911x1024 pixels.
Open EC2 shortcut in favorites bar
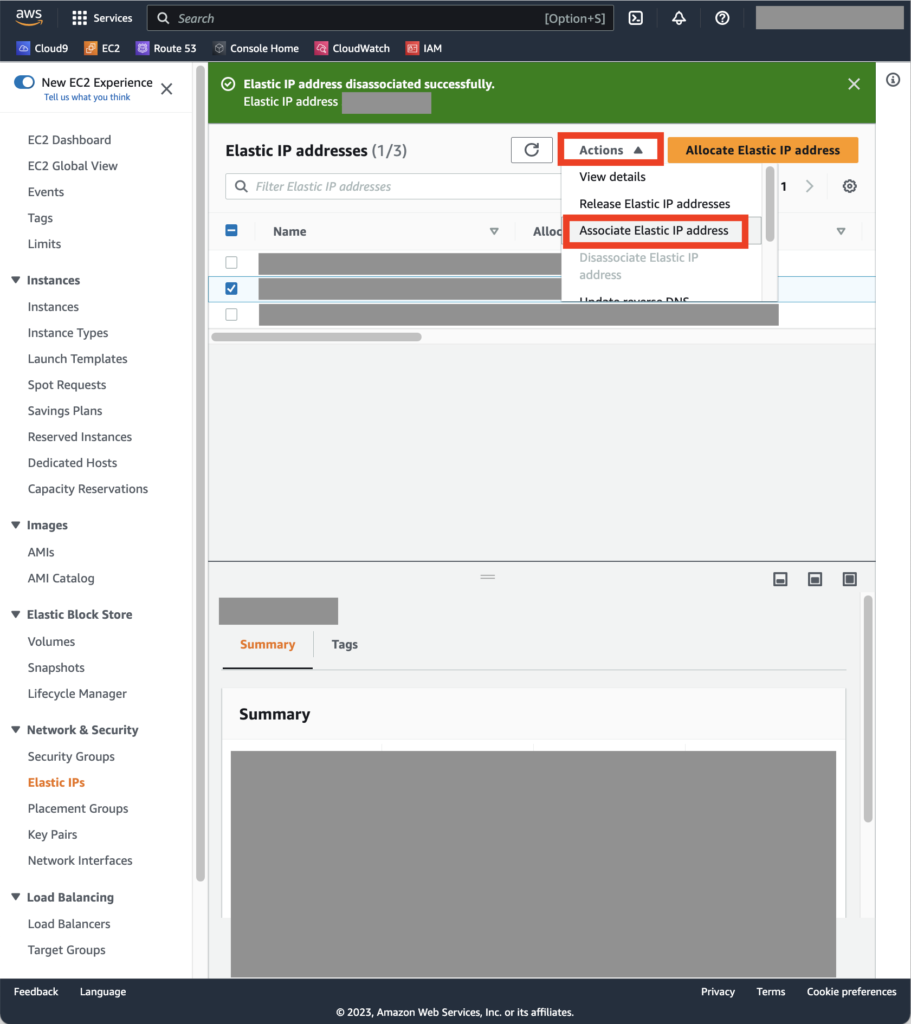pyautogui.click(x=103, y=48)
